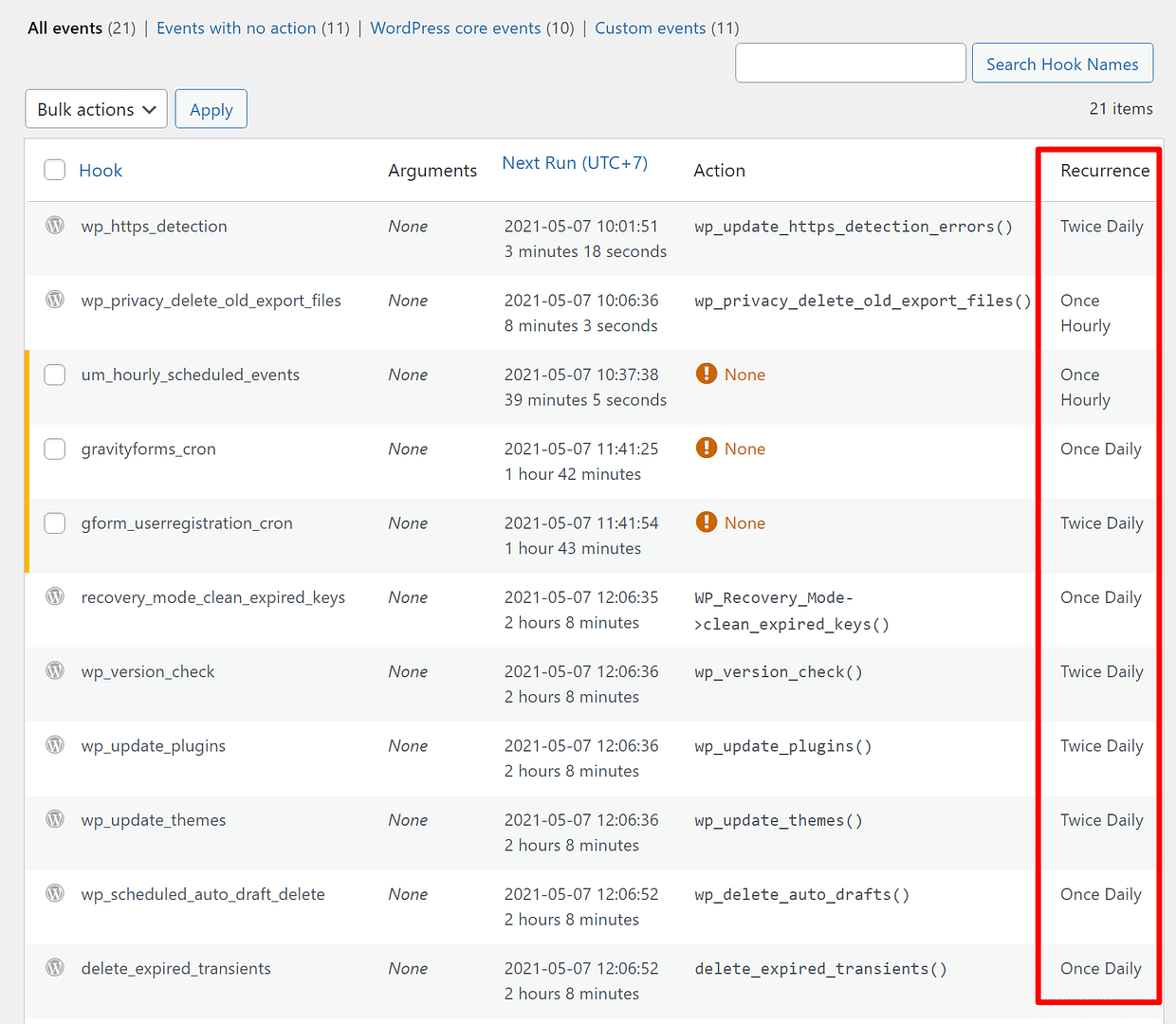Click the warning icon on gform_userregistration_cron row
1176x1024 pixels.
click(707, 521)
